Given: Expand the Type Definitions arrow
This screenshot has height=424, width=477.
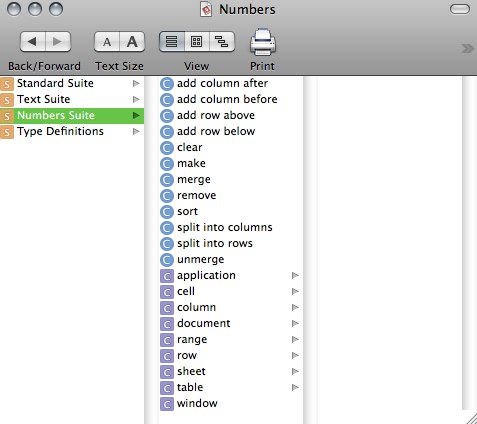Looking at the screenshot, I should pos(136,131).
